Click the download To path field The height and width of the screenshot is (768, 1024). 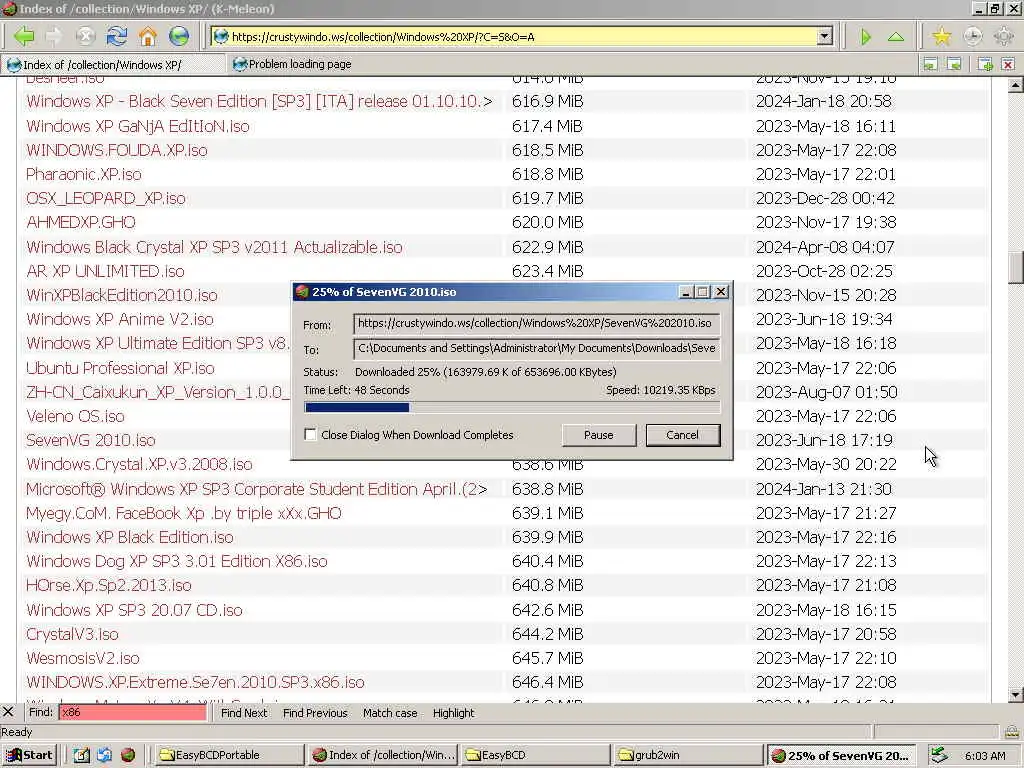click(x=536, y=348)
